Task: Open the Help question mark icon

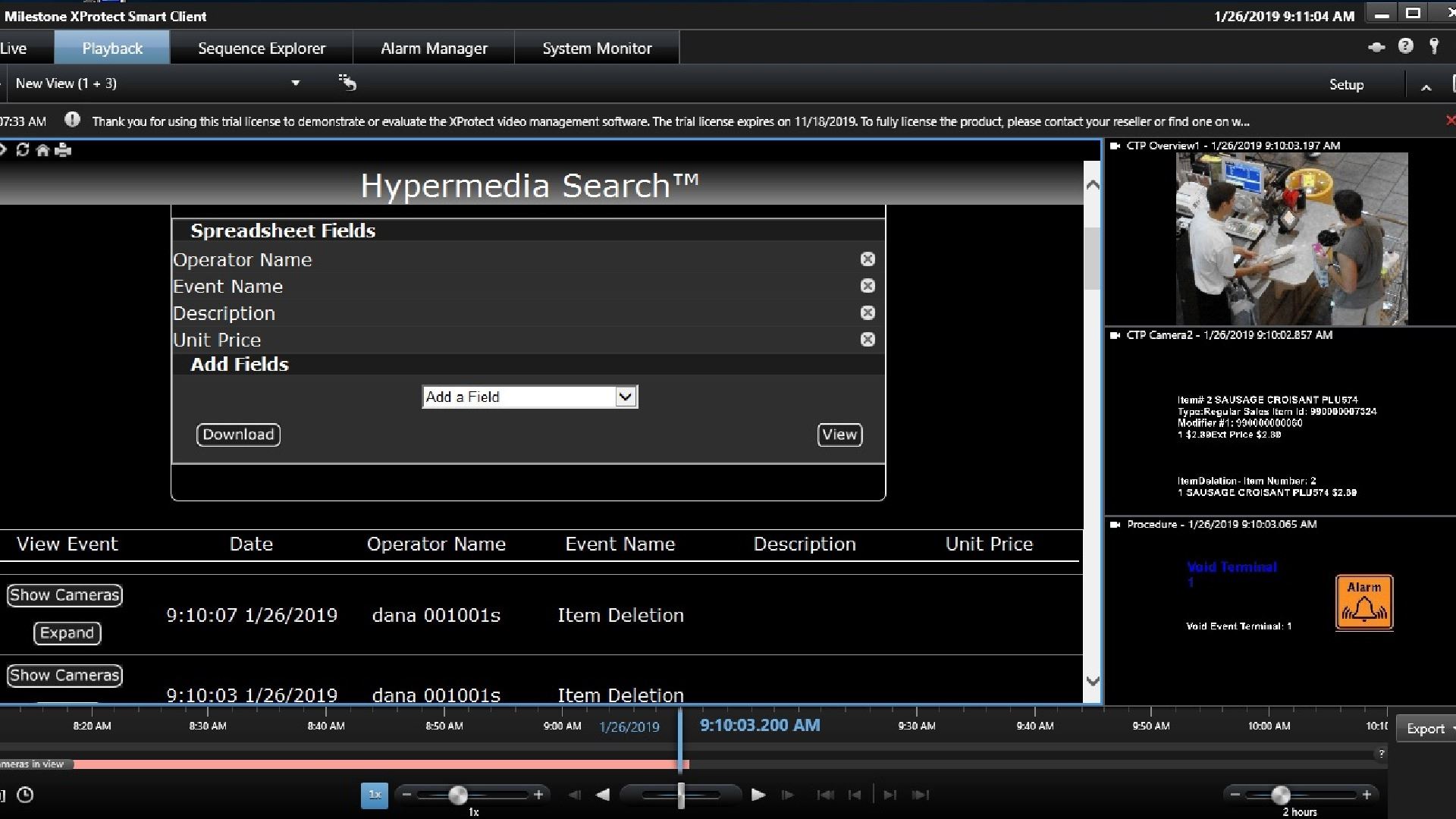Action: click(1406, 46)
